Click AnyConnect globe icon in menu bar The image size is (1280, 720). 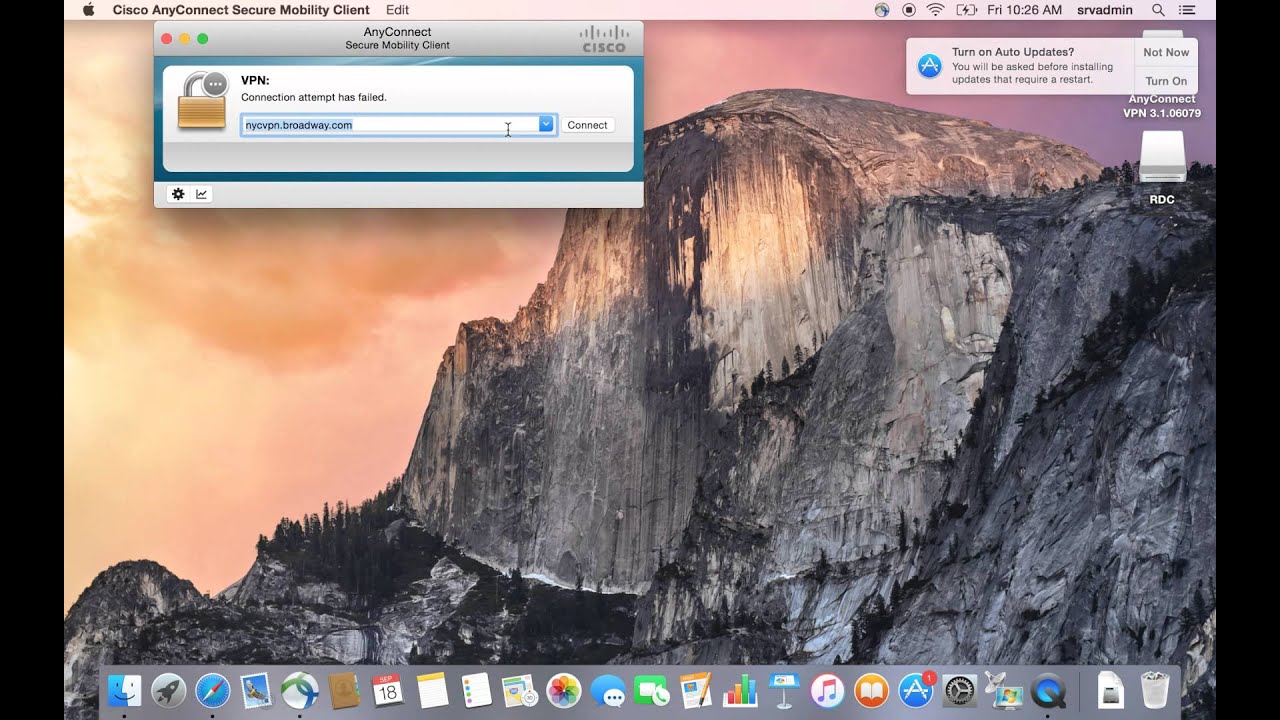[x=882, y=10]
